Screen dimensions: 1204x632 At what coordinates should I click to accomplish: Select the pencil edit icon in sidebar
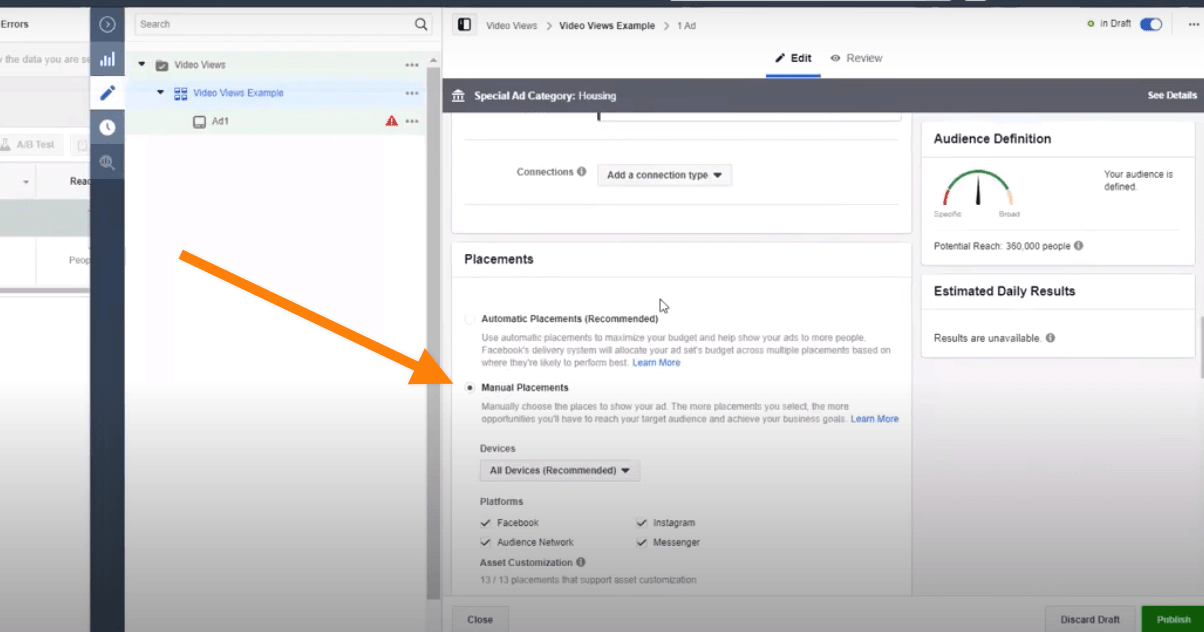coord(107,93)
